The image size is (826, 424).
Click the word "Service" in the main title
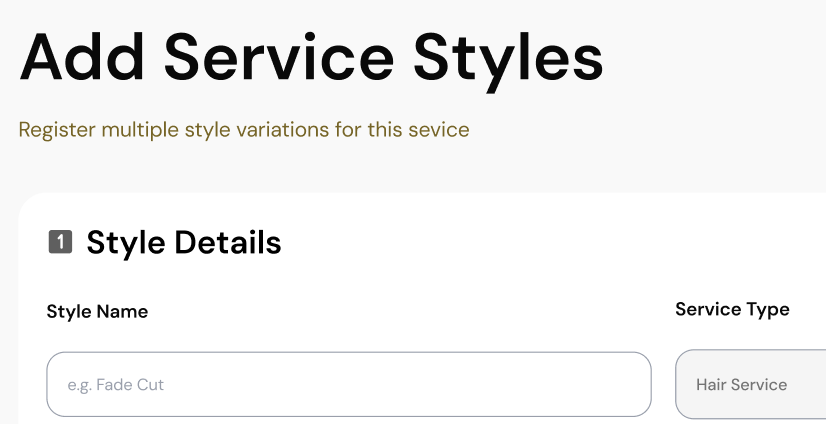click(x=280, y=58)
